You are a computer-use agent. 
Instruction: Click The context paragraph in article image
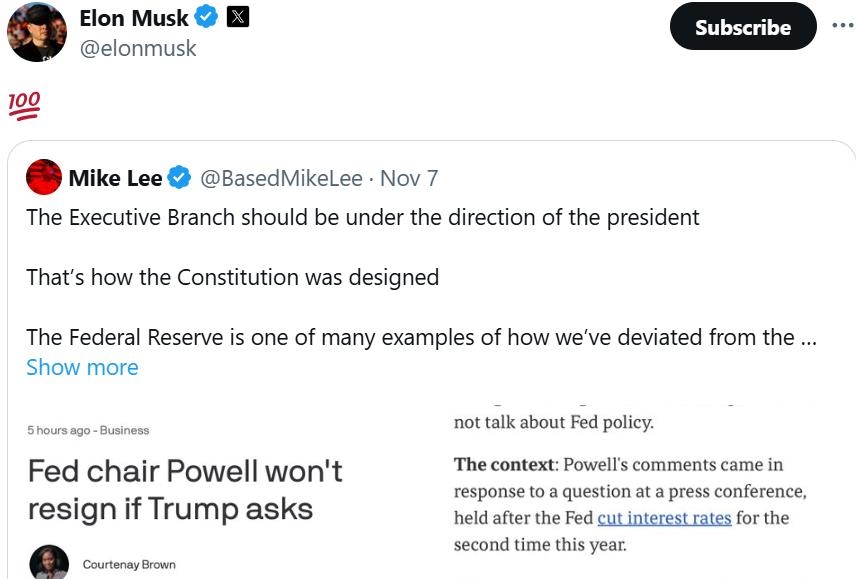tap(630, 504)
